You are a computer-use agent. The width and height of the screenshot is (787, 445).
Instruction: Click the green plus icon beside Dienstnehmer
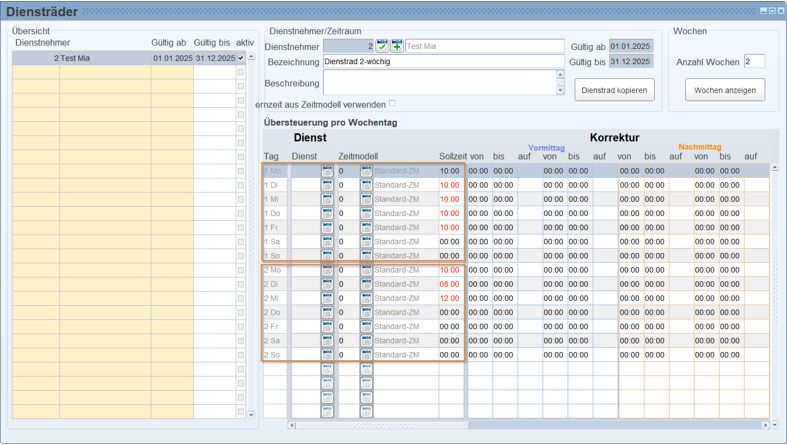[x=397, y=46]
